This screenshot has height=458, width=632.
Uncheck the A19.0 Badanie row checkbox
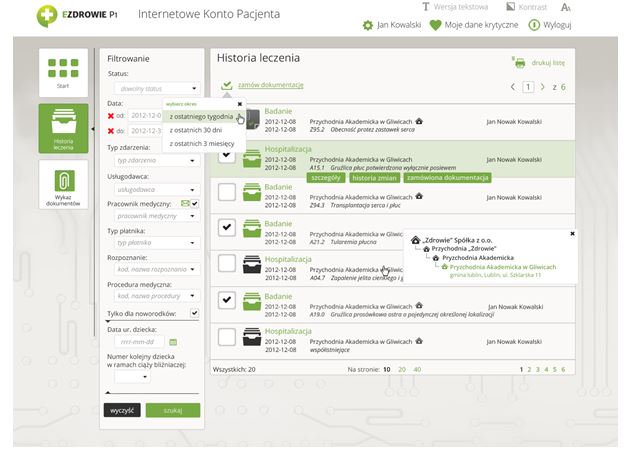point(227,300)
